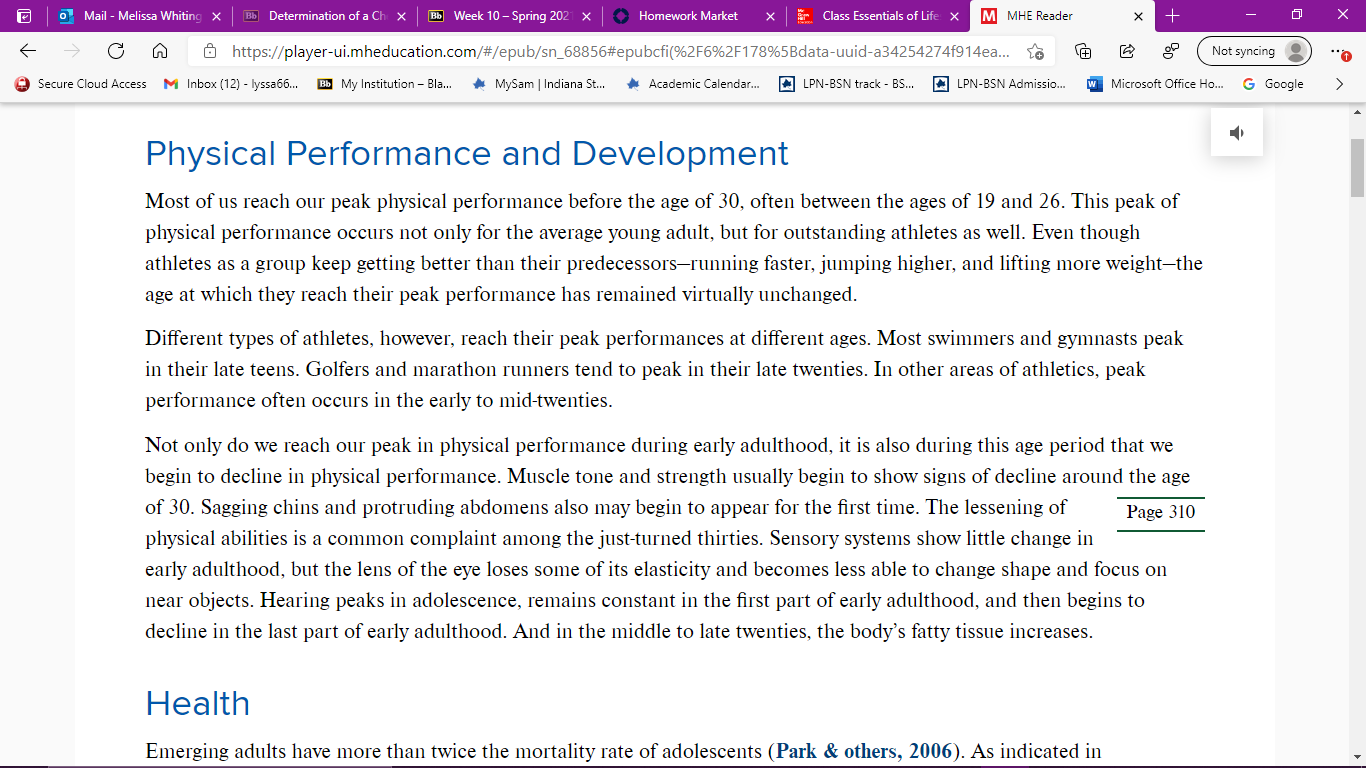
Task: Reload the page with the refresh icon
Action: click(116, 51)
